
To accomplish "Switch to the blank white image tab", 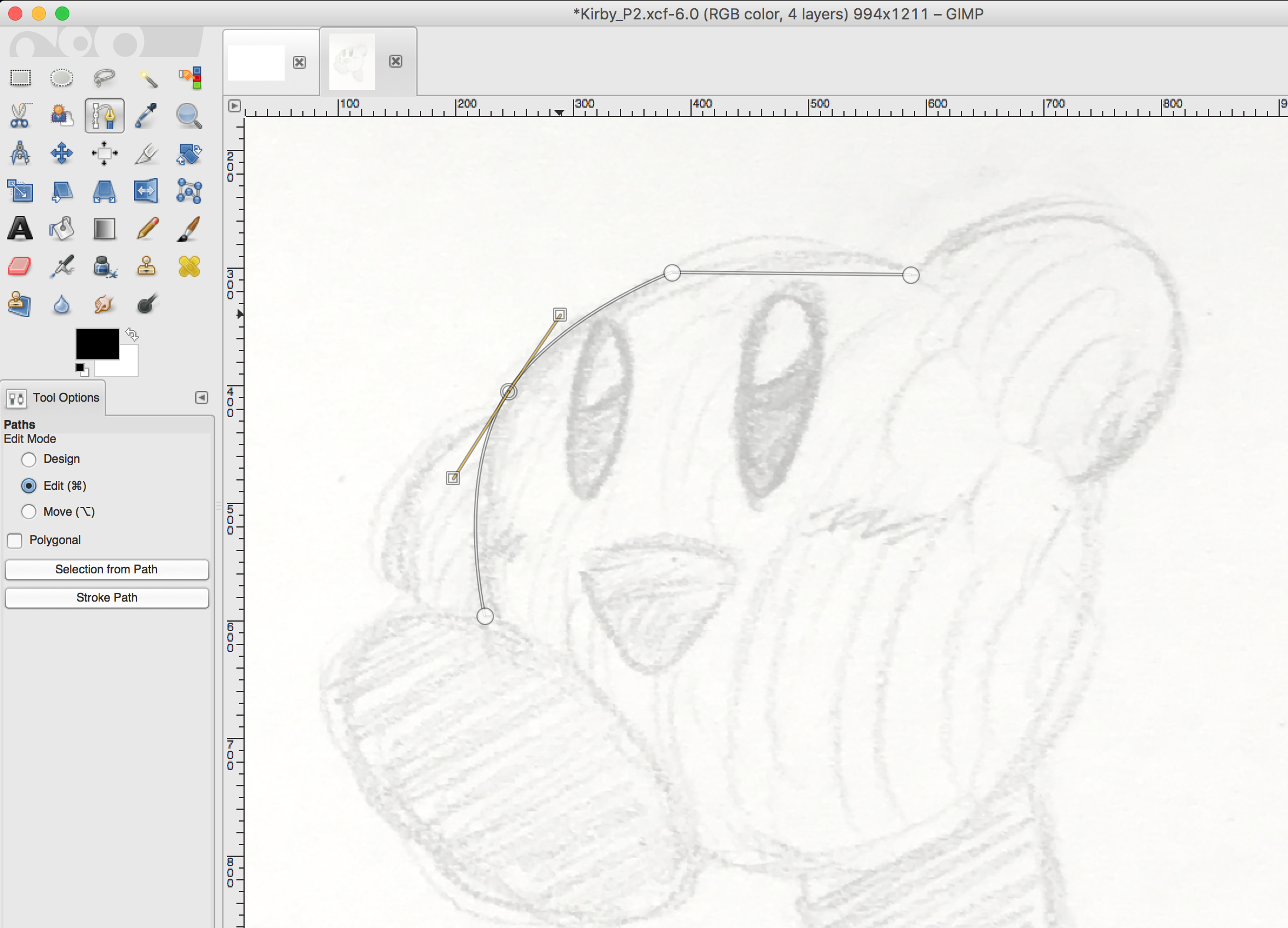I will pyautogui.click(x=256, y=62).
